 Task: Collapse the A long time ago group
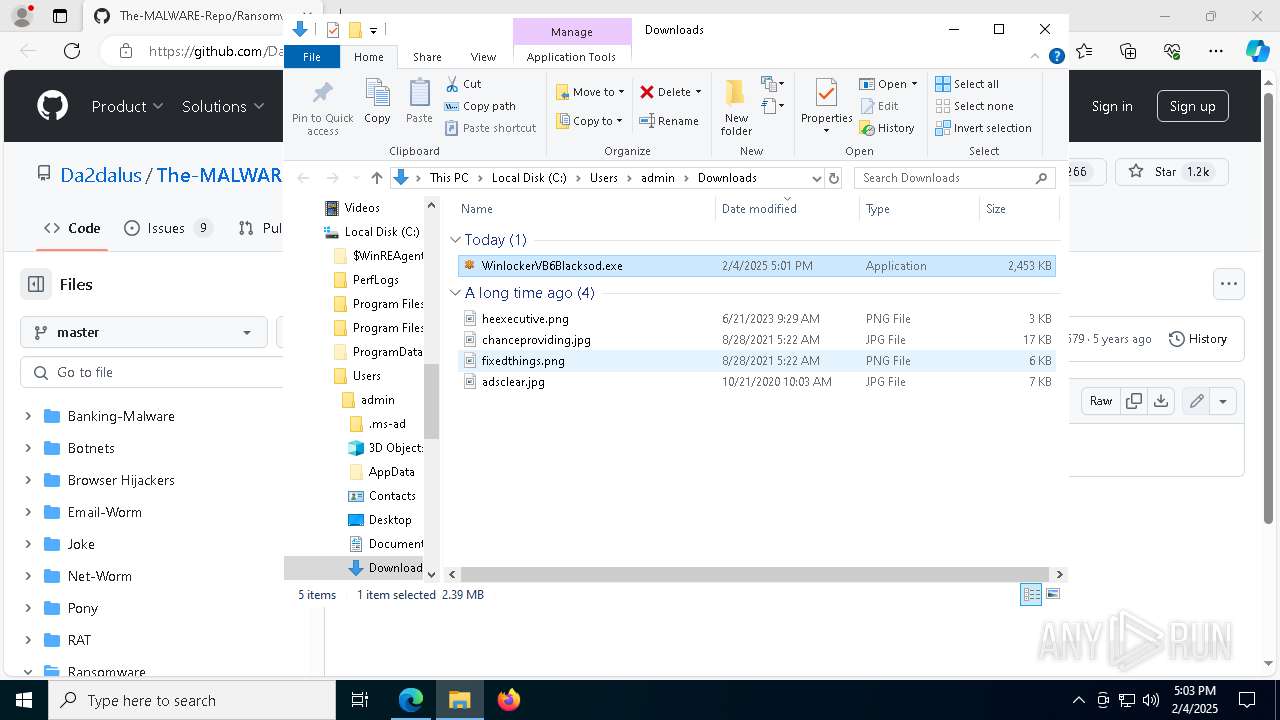click(456, 293)
